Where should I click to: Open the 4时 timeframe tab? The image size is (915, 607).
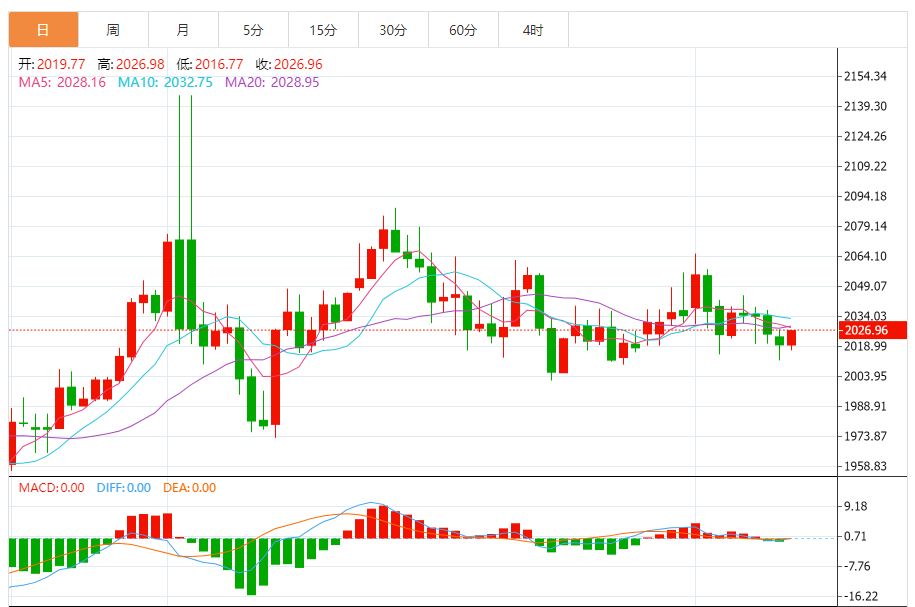pos(533,30)
